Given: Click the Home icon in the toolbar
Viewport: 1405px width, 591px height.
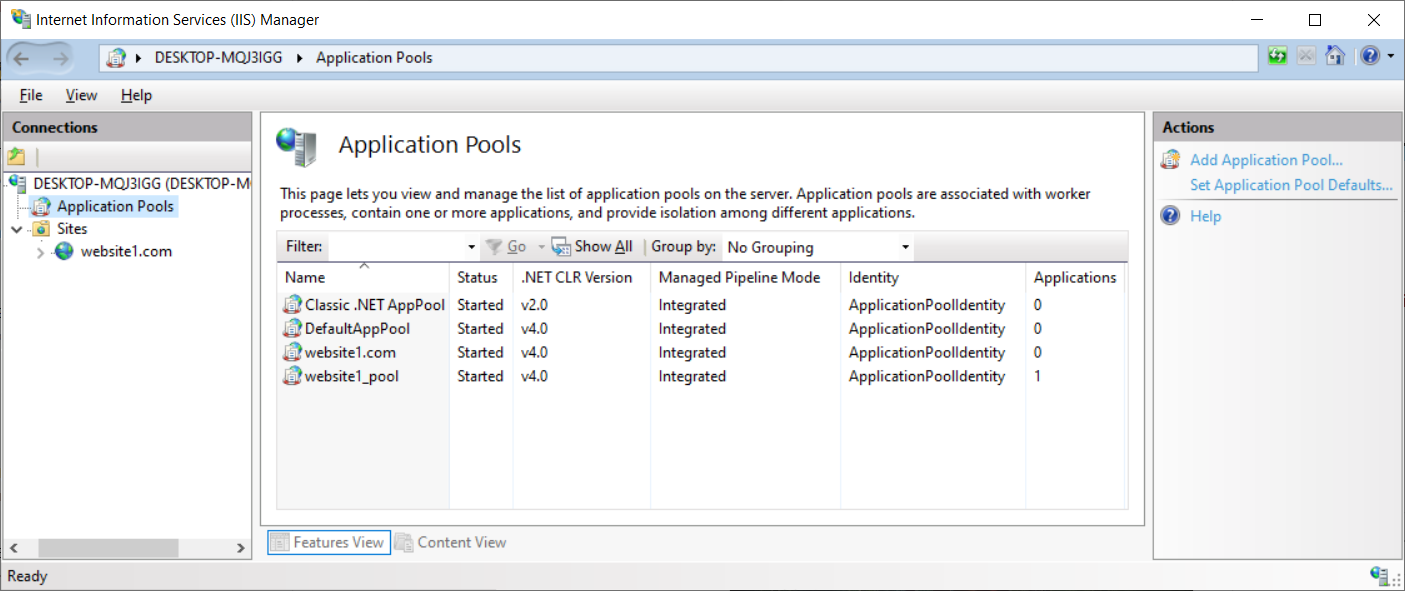Looking at the screenshot, I should pos(1335,56).
